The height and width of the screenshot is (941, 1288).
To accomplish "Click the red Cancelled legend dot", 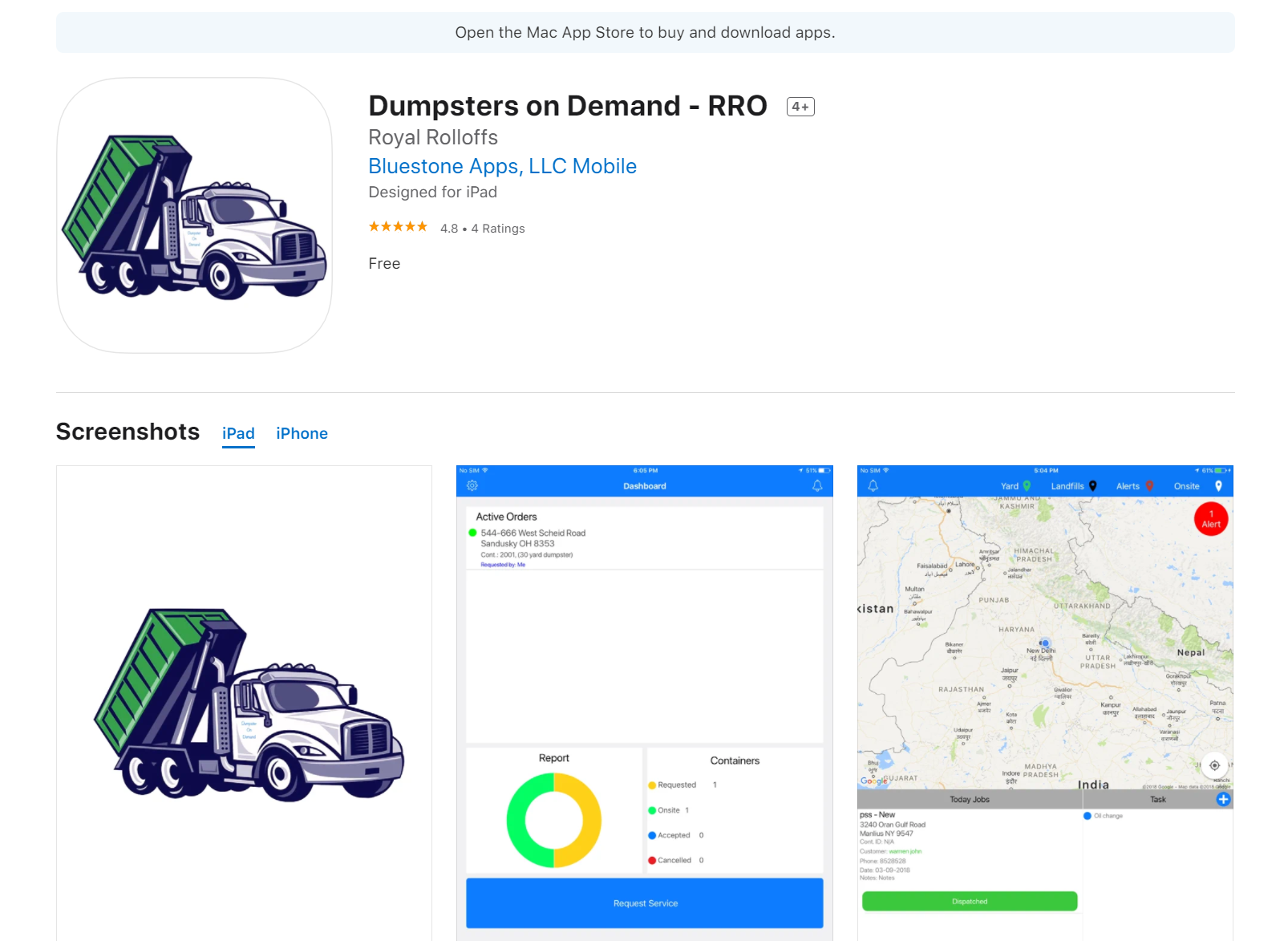I will pyautogui.click(x=652, y=860).
